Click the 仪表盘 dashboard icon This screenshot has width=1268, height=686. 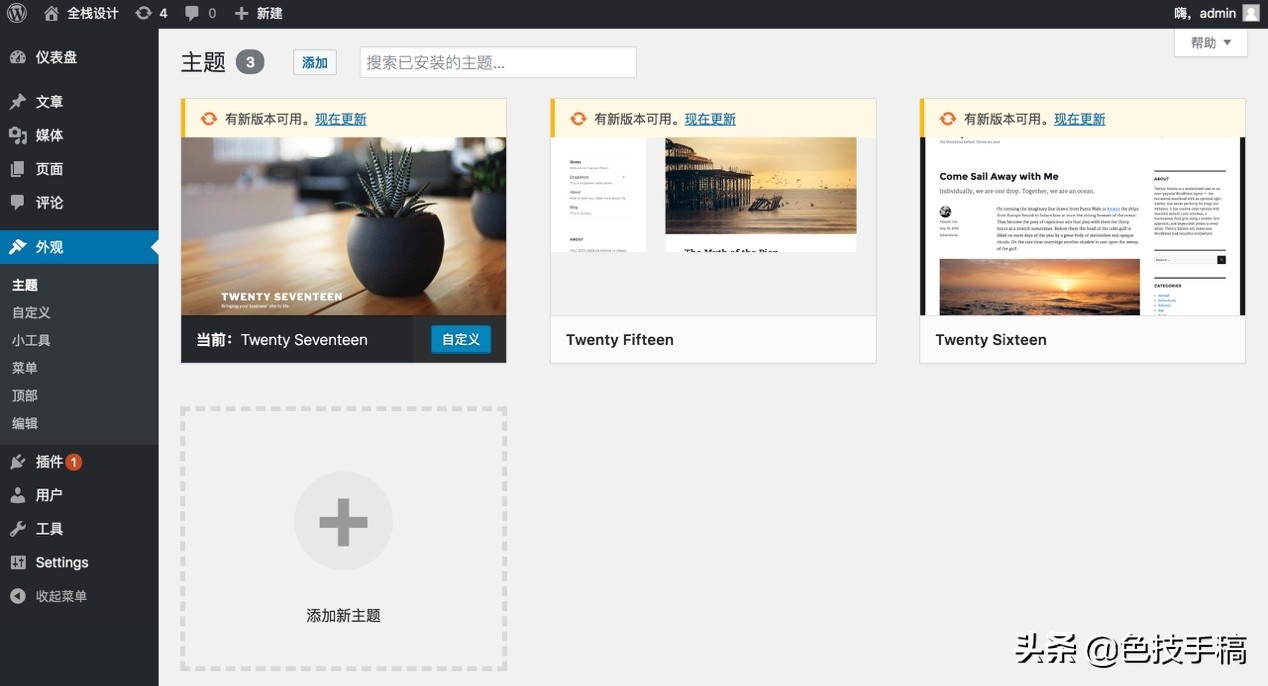pyautogui.click(x=18, y=57)
